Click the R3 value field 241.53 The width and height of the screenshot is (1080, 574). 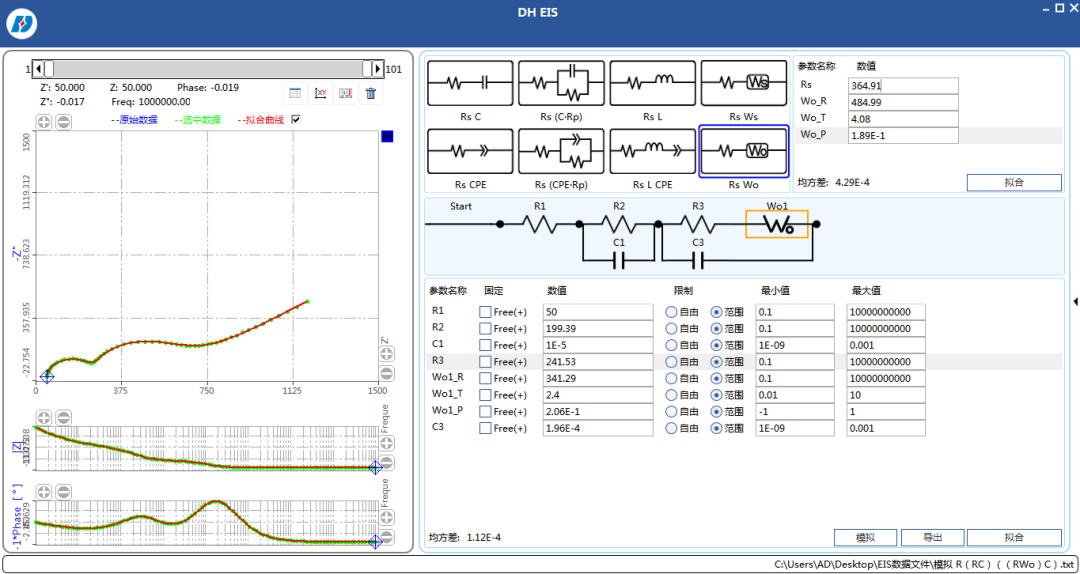tap(598, 362)
